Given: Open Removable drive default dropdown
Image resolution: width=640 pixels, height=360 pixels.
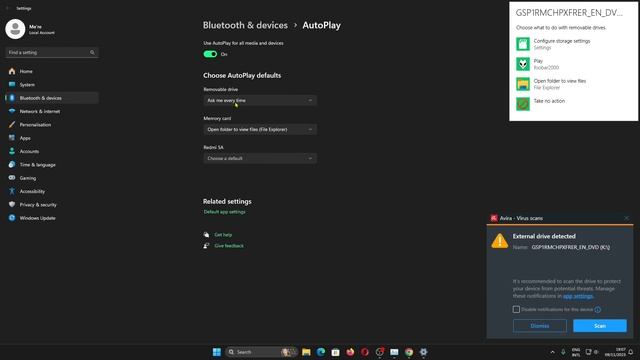Looking at the screenshot, I should pos(260,100).
